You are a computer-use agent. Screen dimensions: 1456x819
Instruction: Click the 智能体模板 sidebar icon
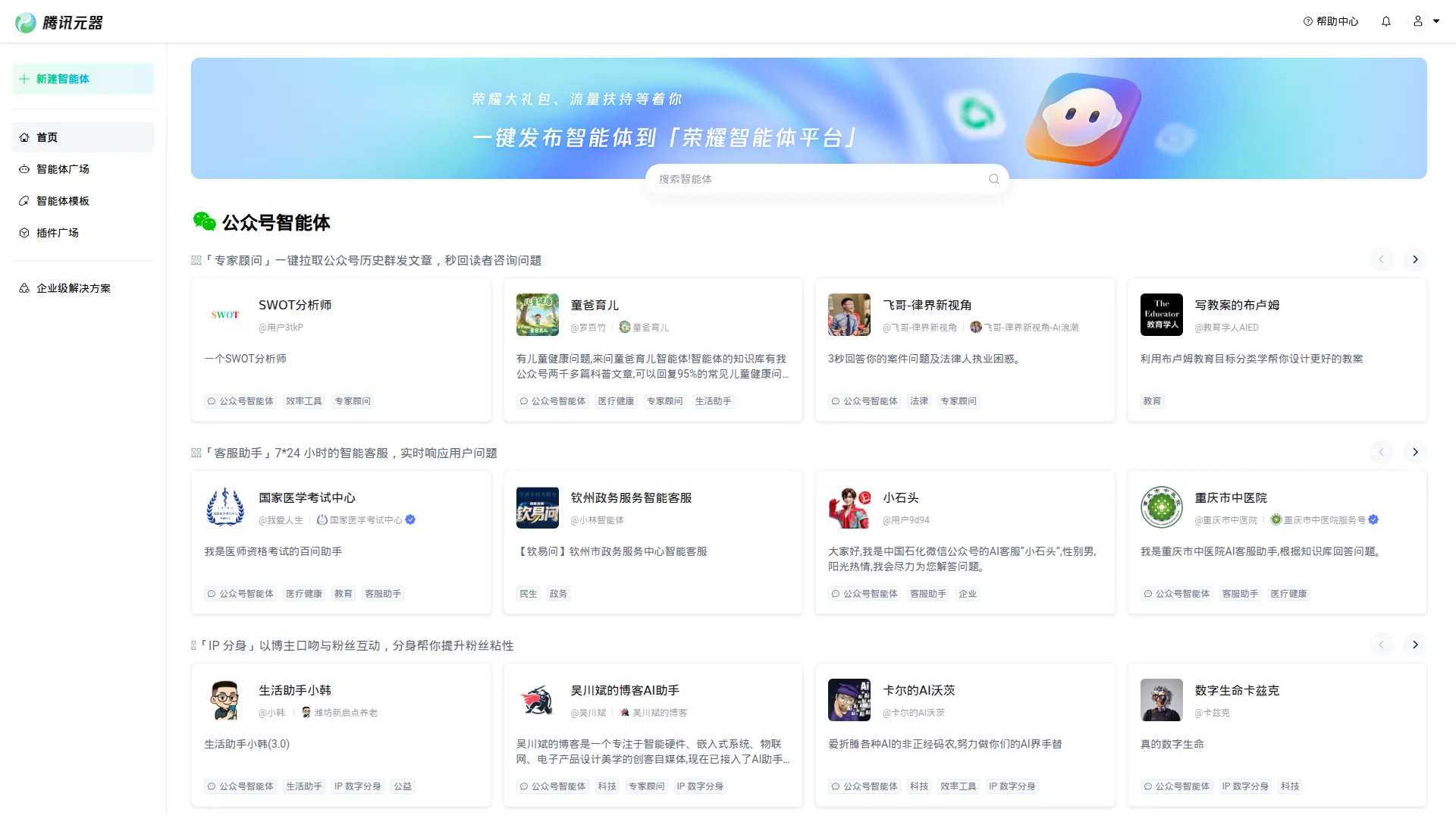coord(24,201)
